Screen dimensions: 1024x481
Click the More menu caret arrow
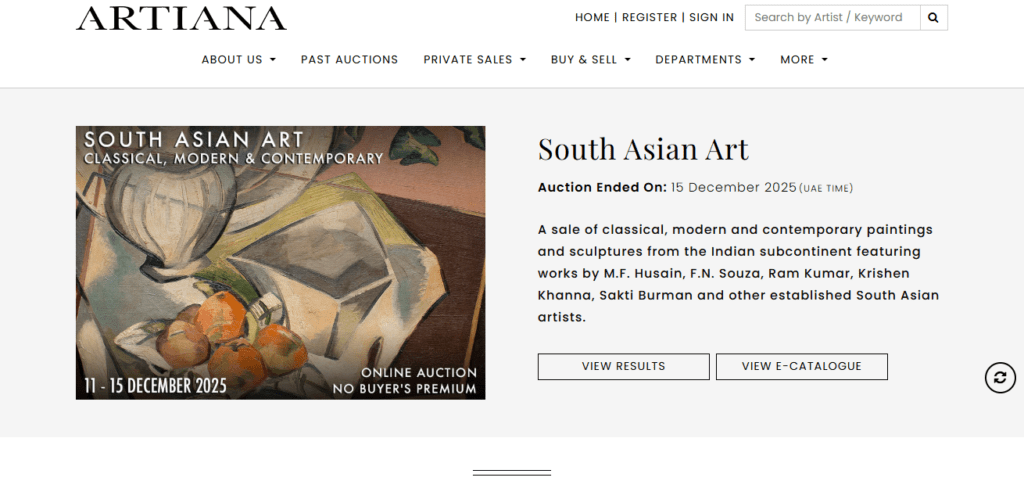click(x=825, y=61)
